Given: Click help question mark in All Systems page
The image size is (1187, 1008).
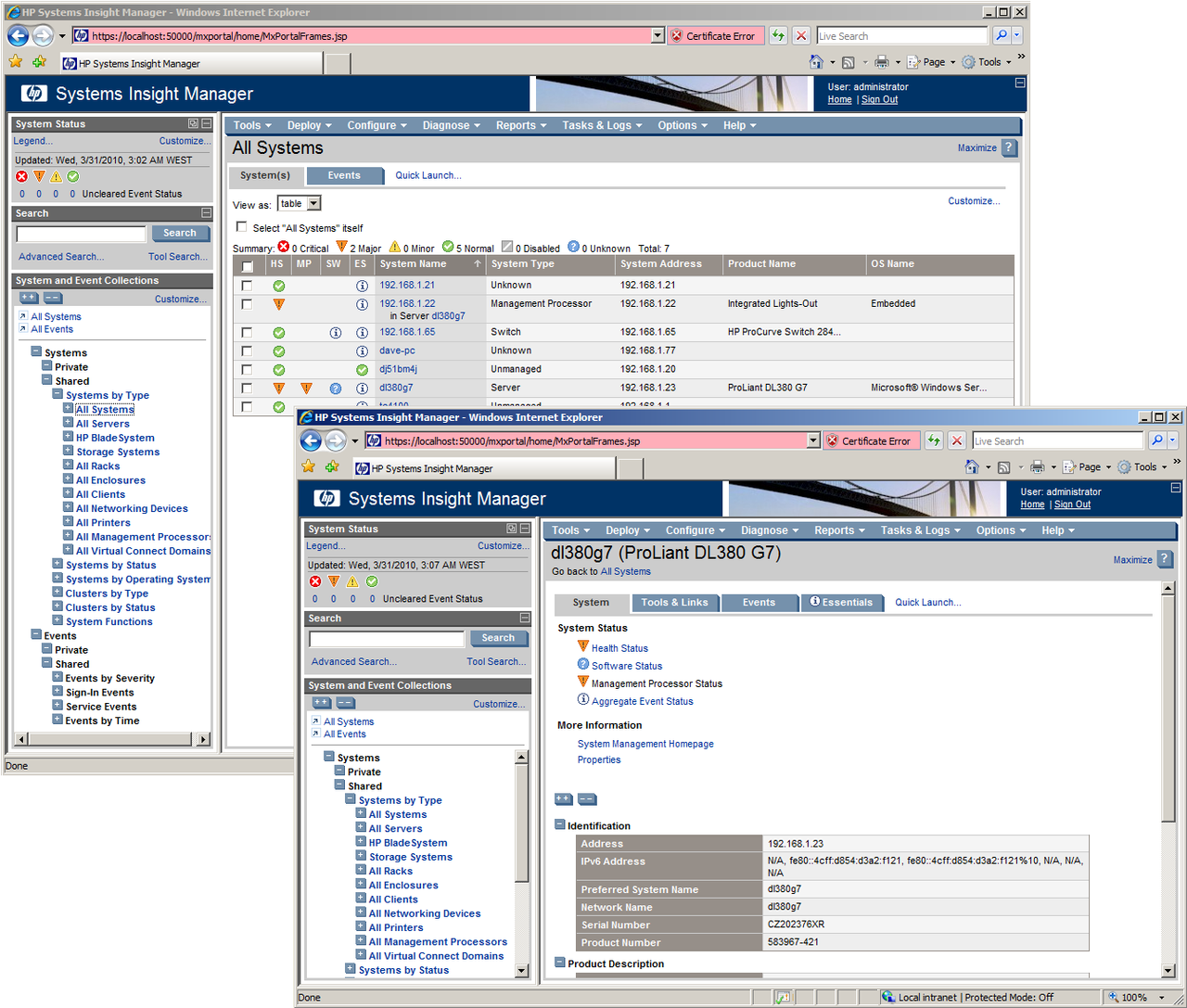Looking at the screenshot, I should 1010,147.
